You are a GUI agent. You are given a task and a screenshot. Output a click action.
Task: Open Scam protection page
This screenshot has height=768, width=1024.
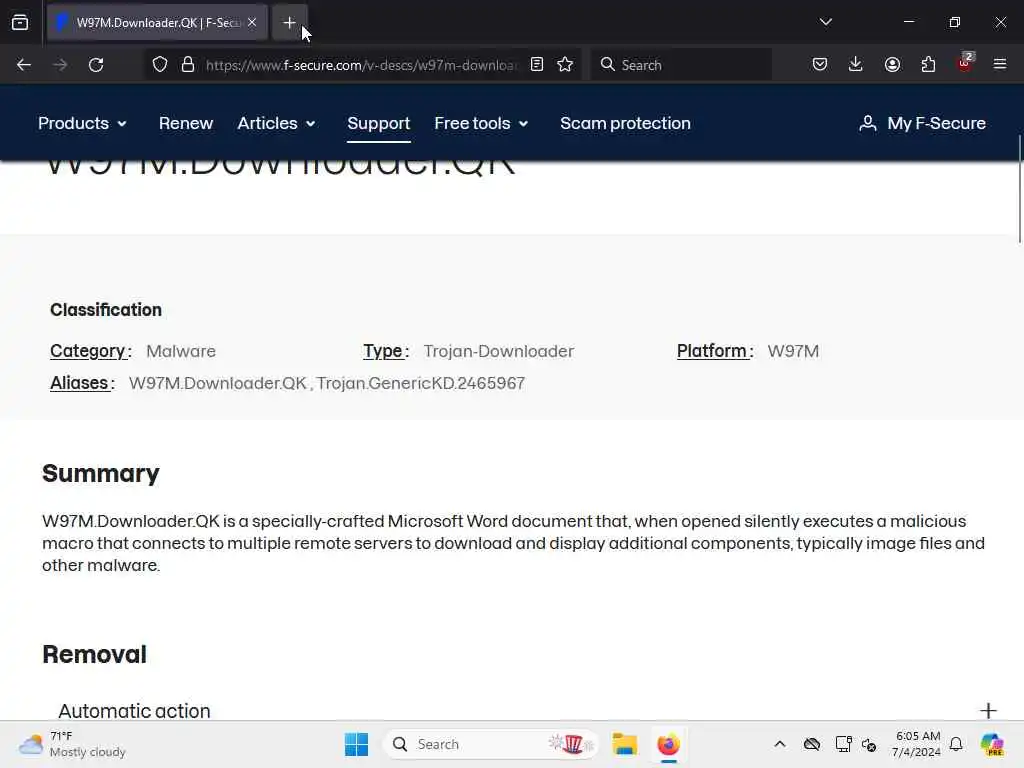pyautogui.click(x=626, y=123)
